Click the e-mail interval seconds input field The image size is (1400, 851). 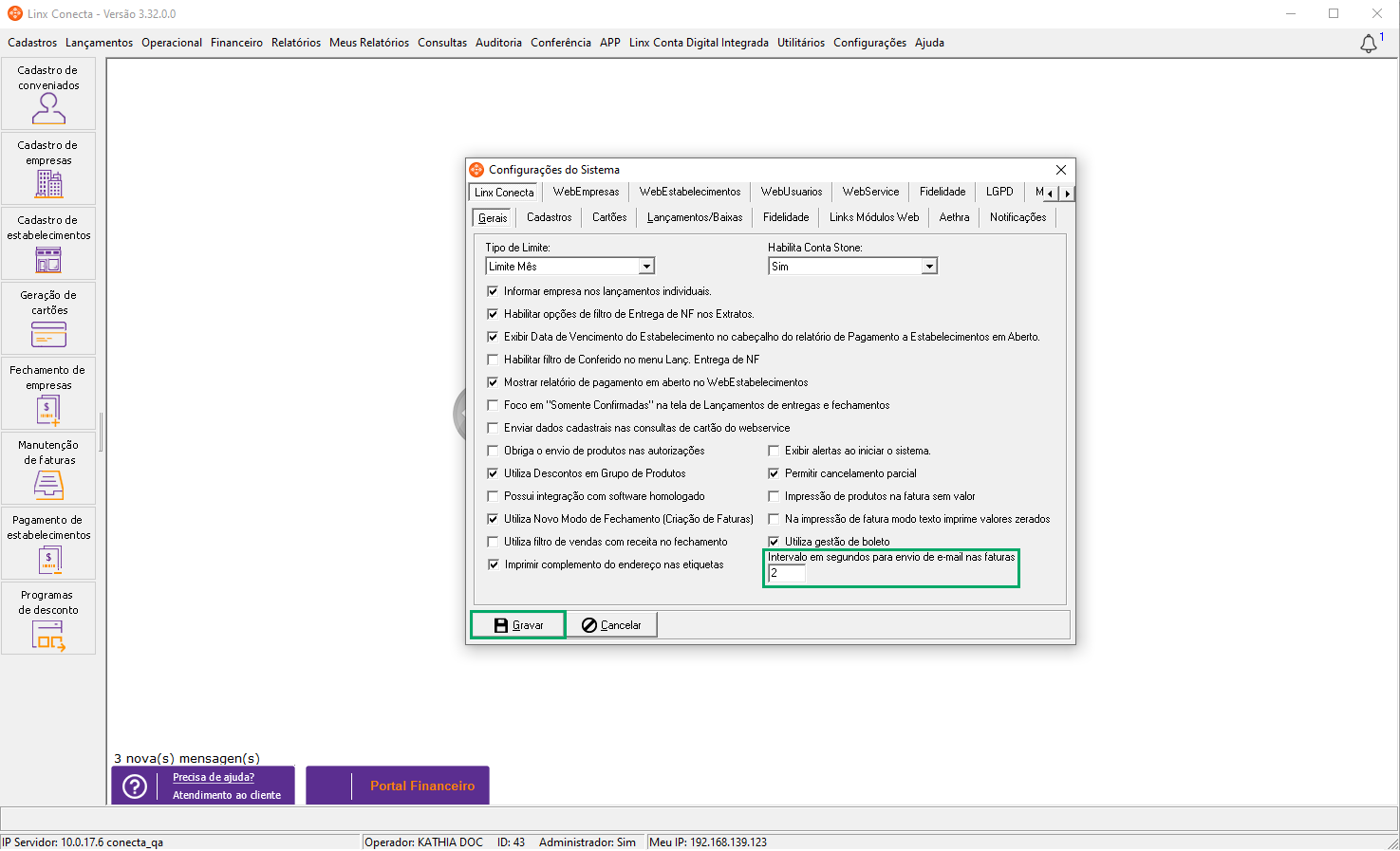click(787, 573)
